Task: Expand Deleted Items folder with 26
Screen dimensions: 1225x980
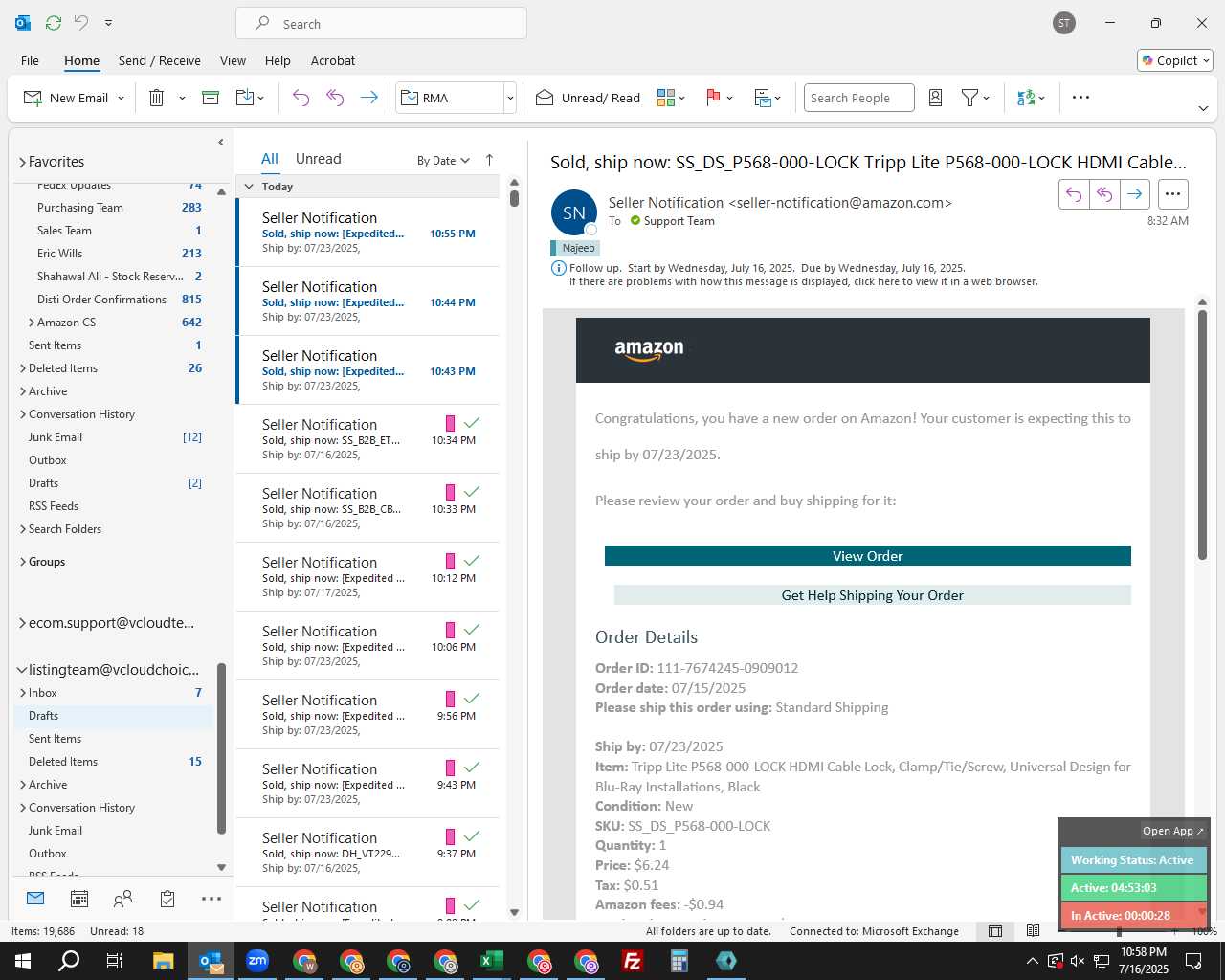Action: (22, 368)
